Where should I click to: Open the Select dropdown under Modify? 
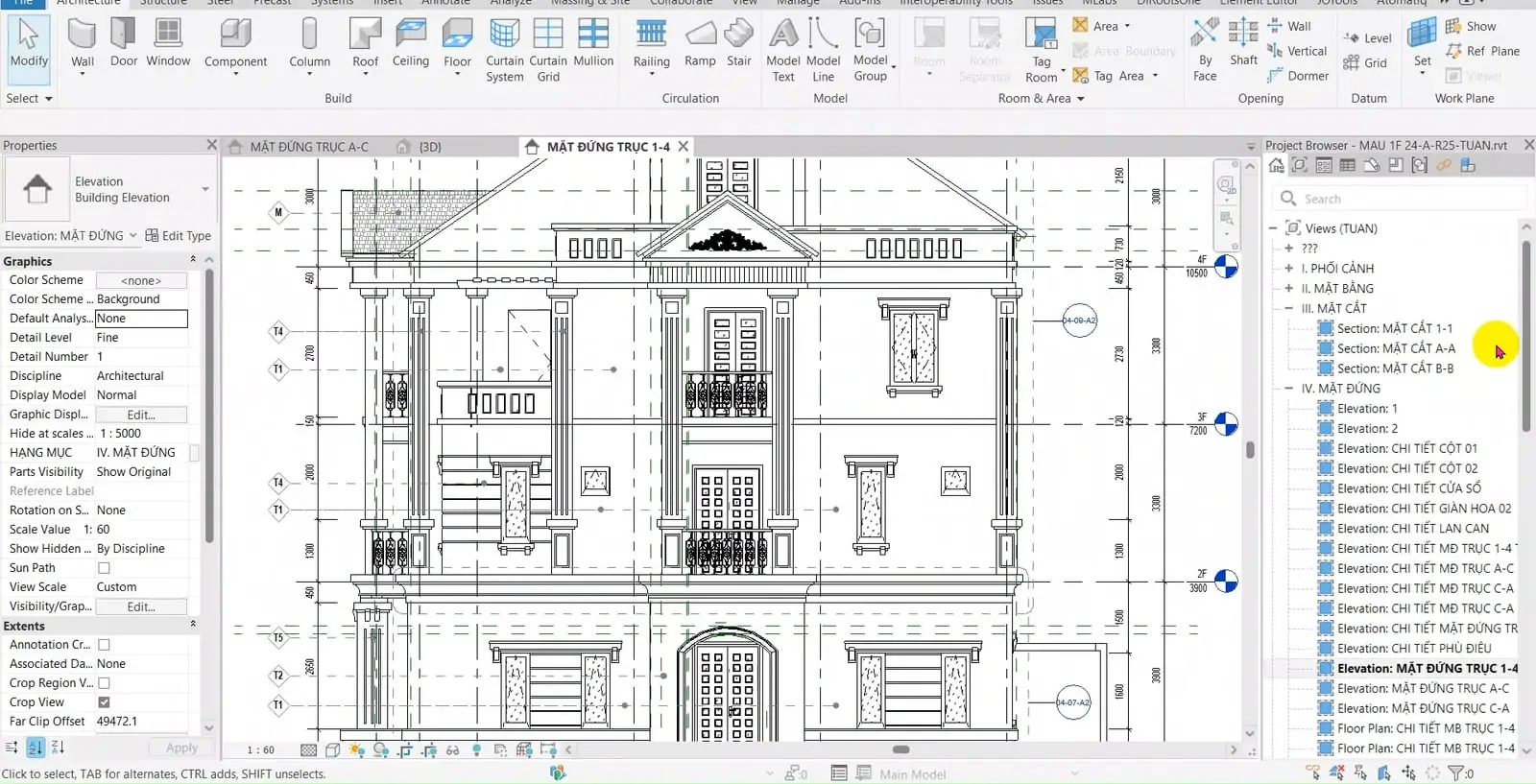tap(29, 98)
